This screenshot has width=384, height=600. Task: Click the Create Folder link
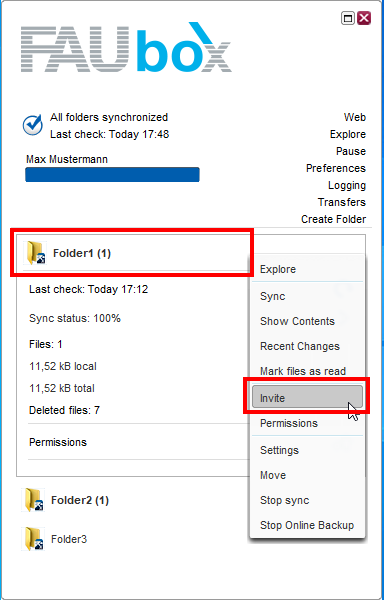pos(334,219)
